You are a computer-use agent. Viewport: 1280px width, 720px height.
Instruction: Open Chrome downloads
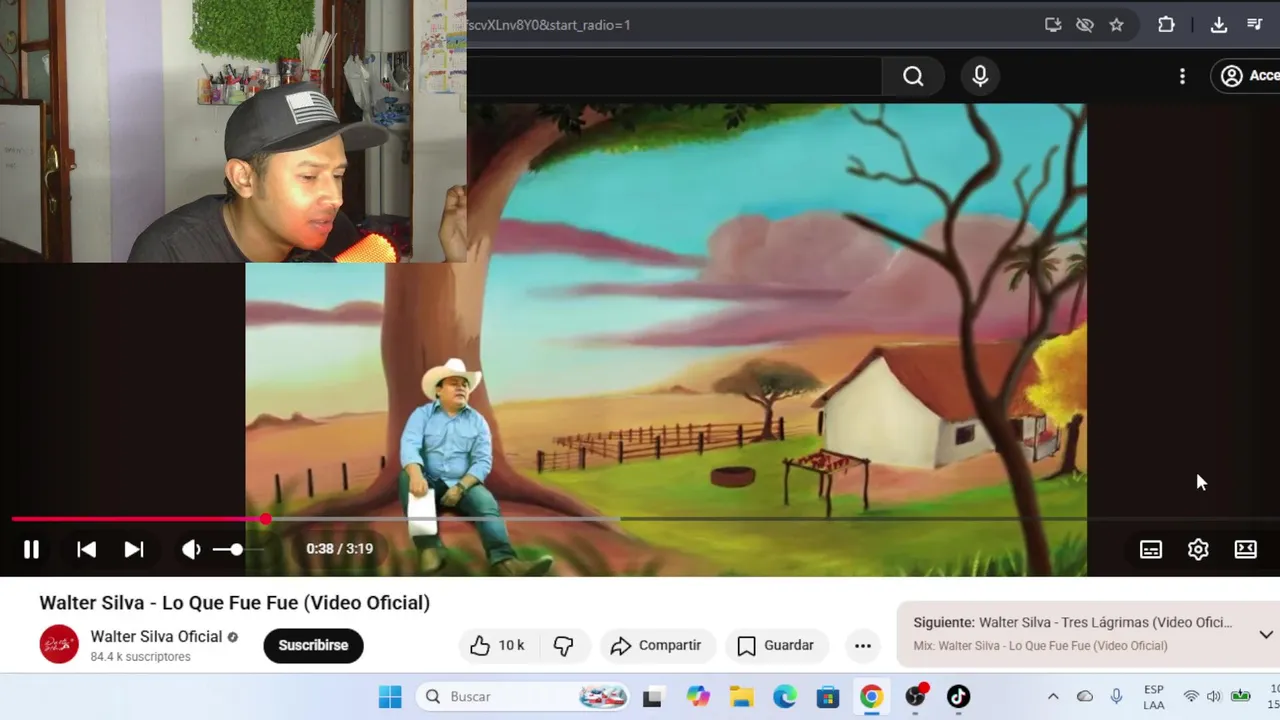click(1218, 25)
